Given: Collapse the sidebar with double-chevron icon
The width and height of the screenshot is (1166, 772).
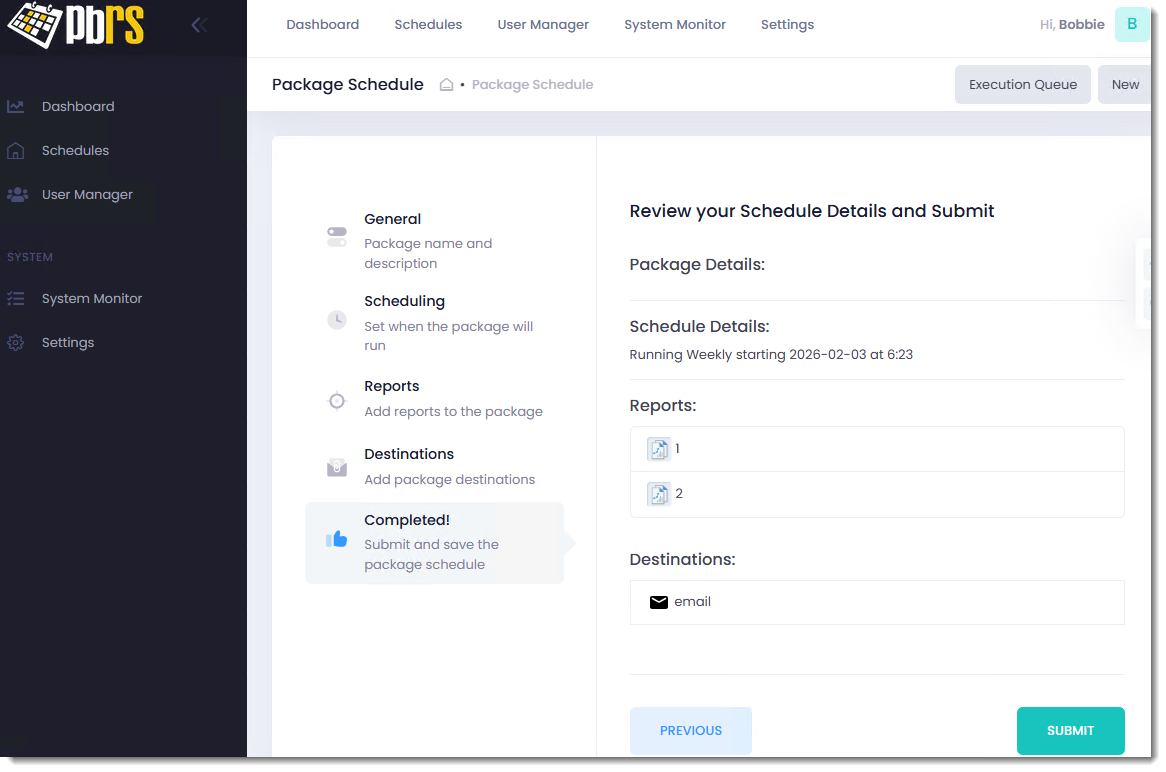Looking at the screenshot, I should point(199,25).
